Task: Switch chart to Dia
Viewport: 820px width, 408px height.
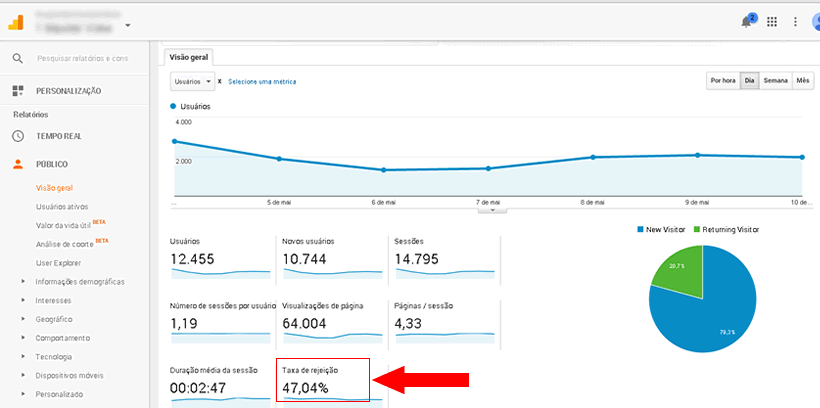Action: point(749,81)
